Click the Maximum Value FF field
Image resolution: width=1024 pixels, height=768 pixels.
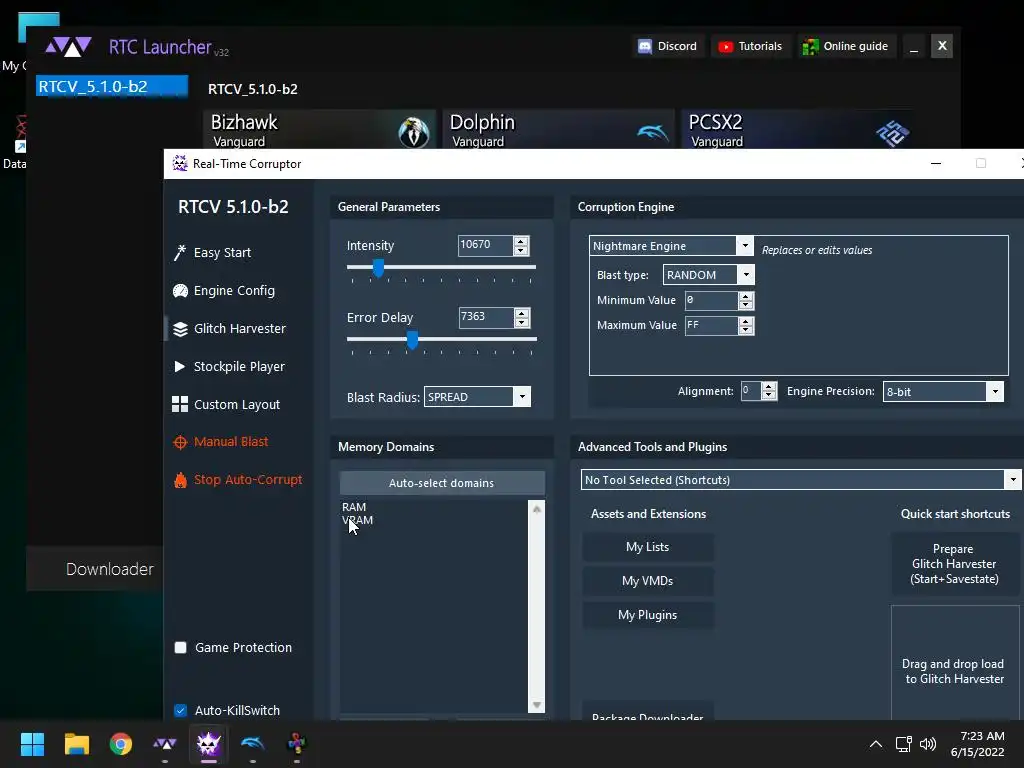pyautogui.click(x=711, y=325)
